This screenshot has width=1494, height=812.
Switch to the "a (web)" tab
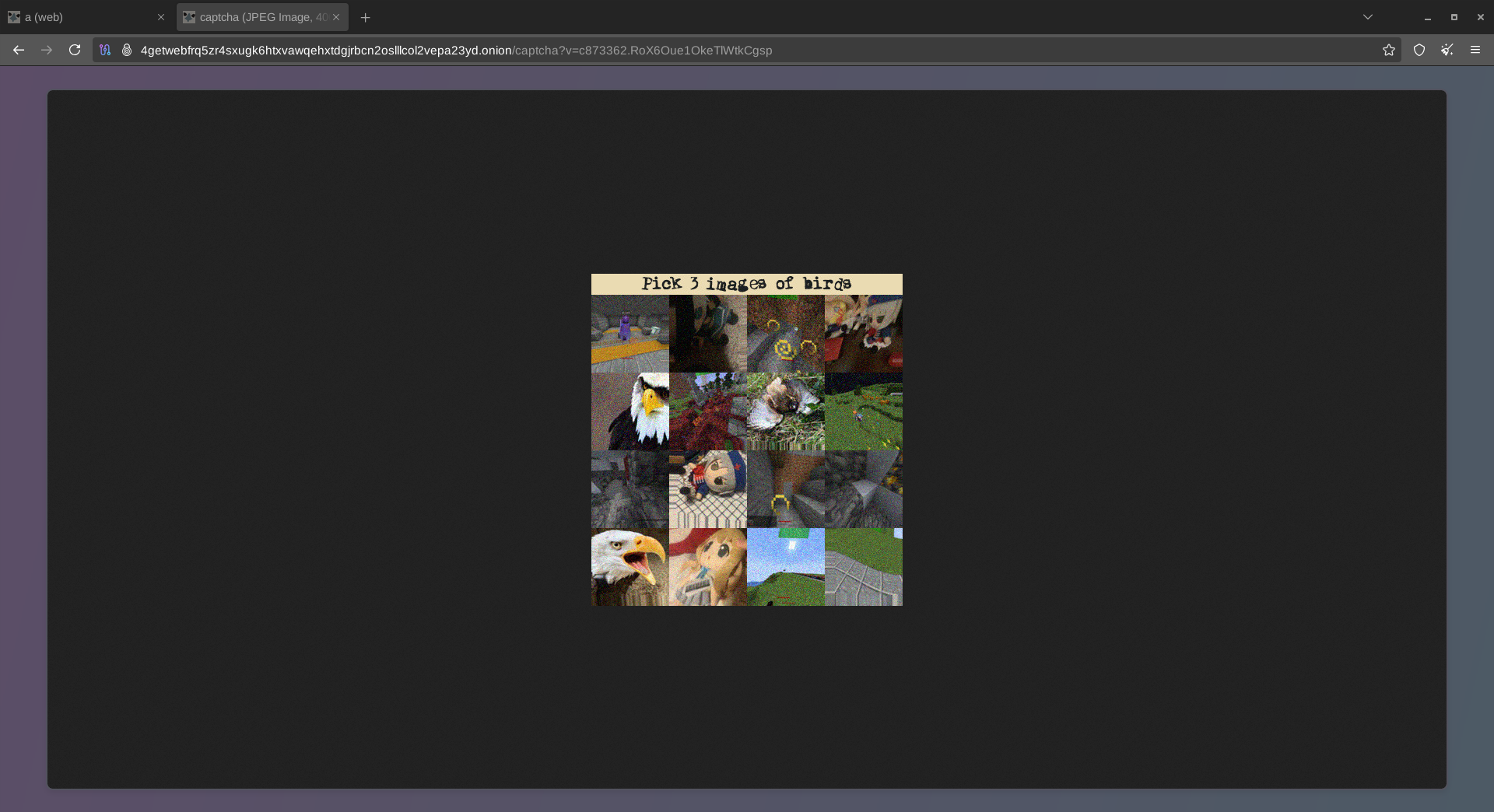[78, 17]
